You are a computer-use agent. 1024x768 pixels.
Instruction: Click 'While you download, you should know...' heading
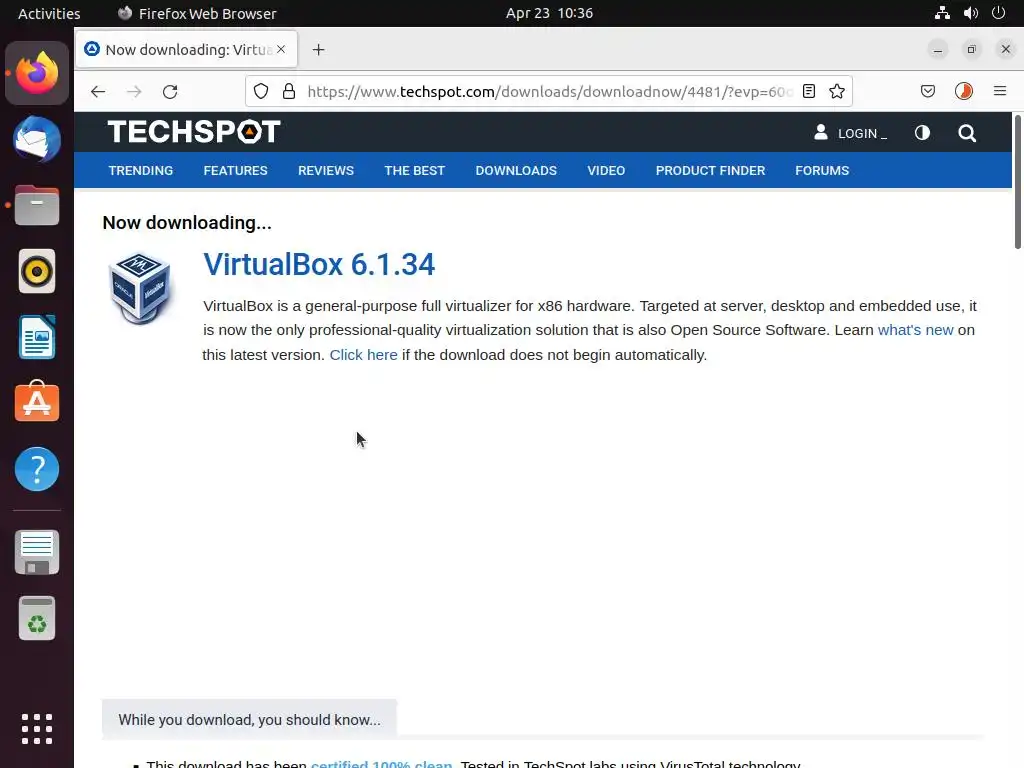[x=249, y=720]
